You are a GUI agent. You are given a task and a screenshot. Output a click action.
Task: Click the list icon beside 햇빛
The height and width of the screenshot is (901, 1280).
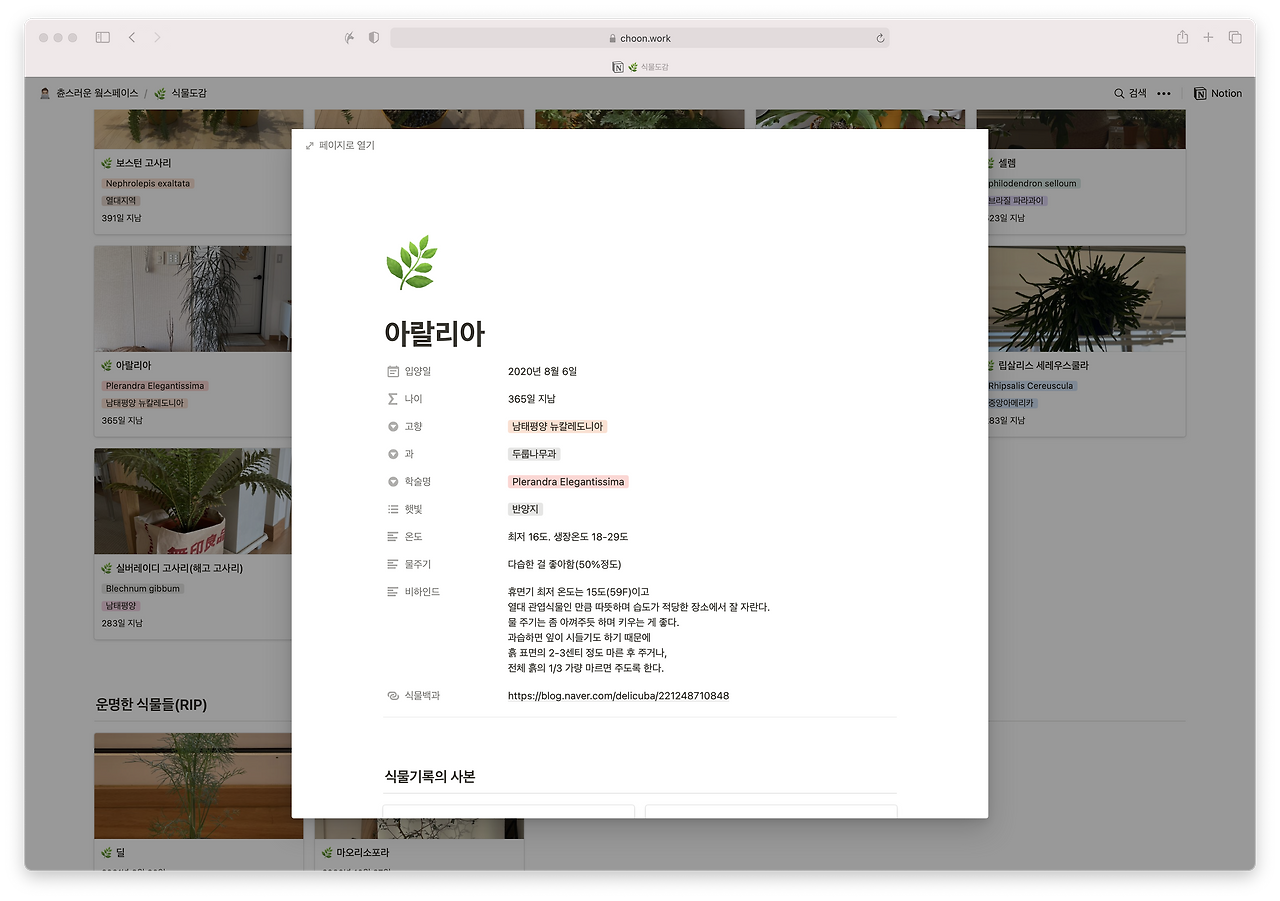coord(393,509)
